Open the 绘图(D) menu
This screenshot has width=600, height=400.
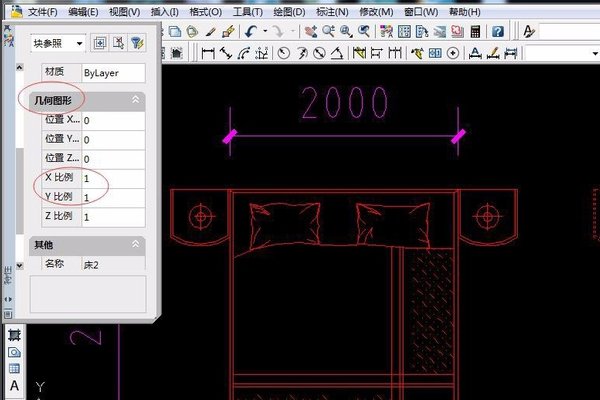[x=289, y=12]
